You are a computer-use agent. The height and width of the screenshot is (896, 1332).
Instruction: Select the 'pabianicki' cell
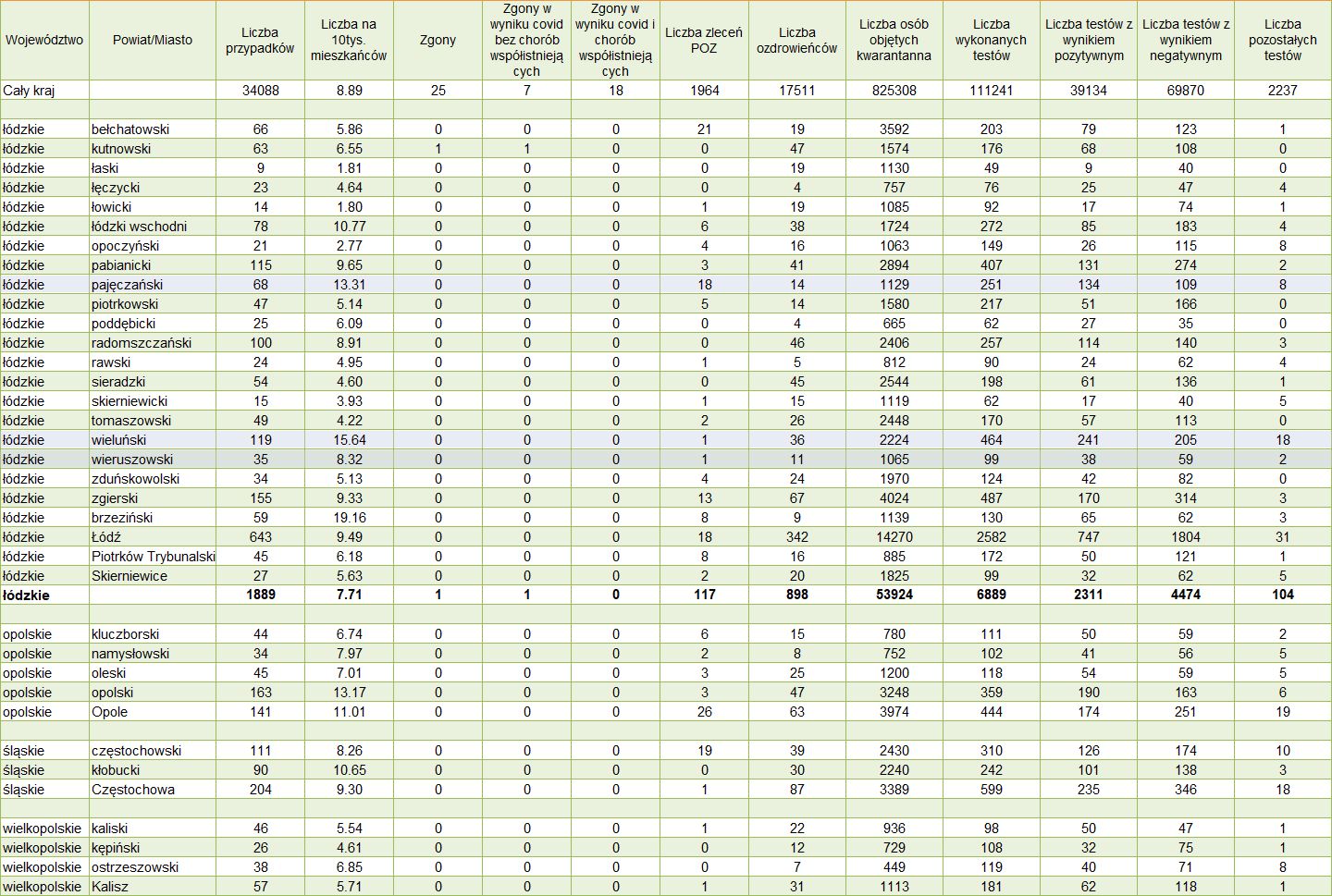point(153,265)
